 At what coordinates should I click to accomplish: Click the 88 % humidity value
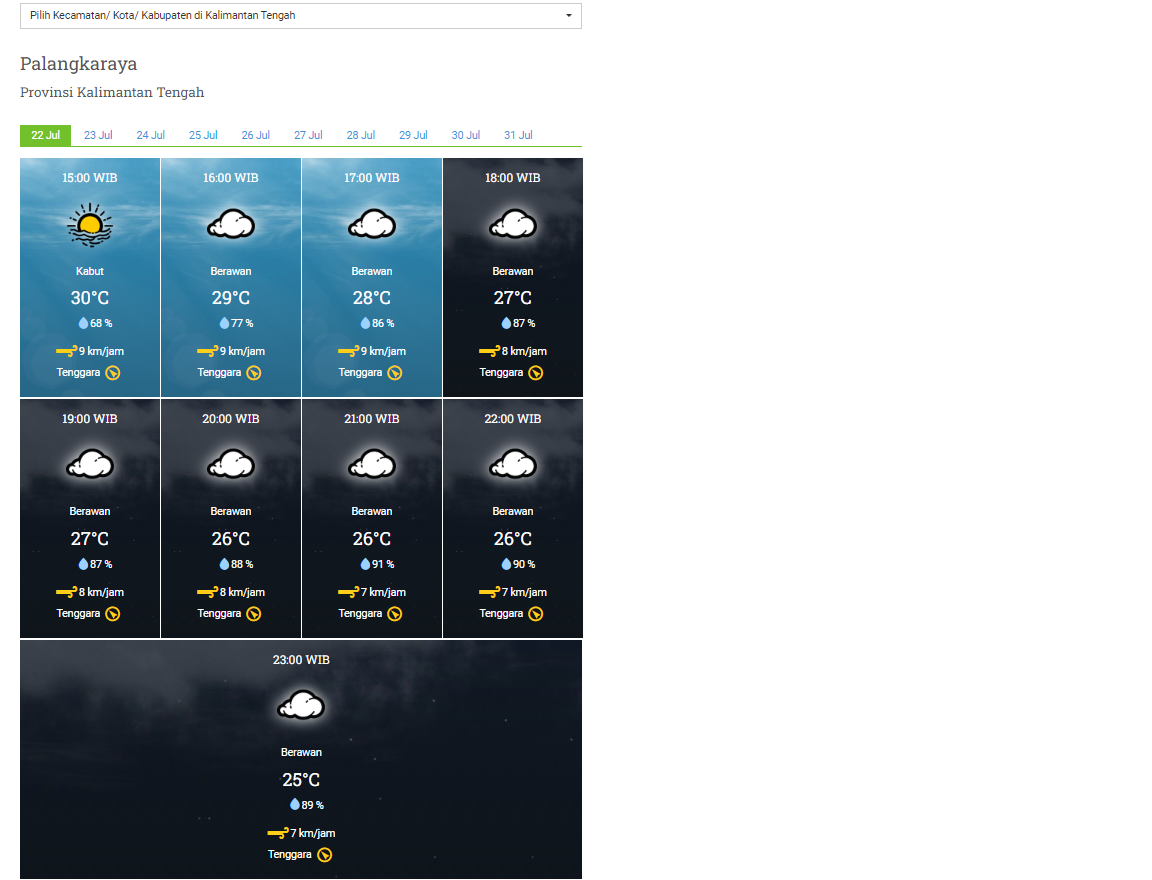(x=242, y=564)
